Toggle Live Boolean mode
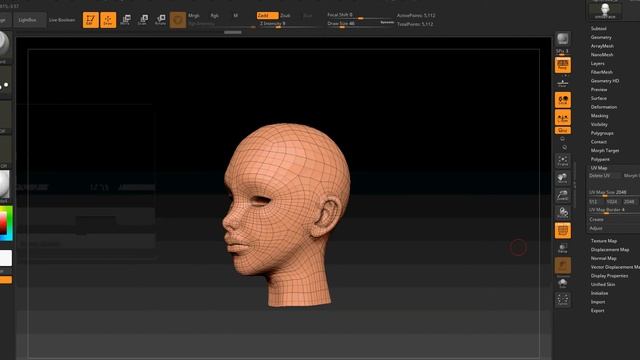Image resolution: width=640 pixels, height=360 pixels. pos(62,20)
